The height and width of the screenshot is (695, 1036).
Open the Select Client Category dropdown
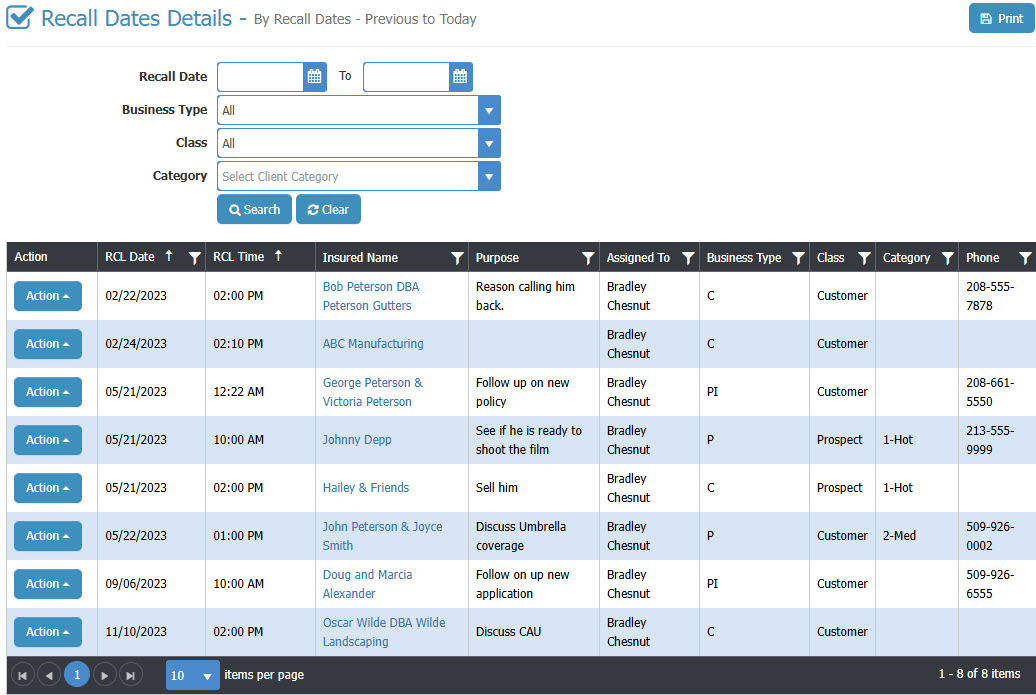coord(489,177)
